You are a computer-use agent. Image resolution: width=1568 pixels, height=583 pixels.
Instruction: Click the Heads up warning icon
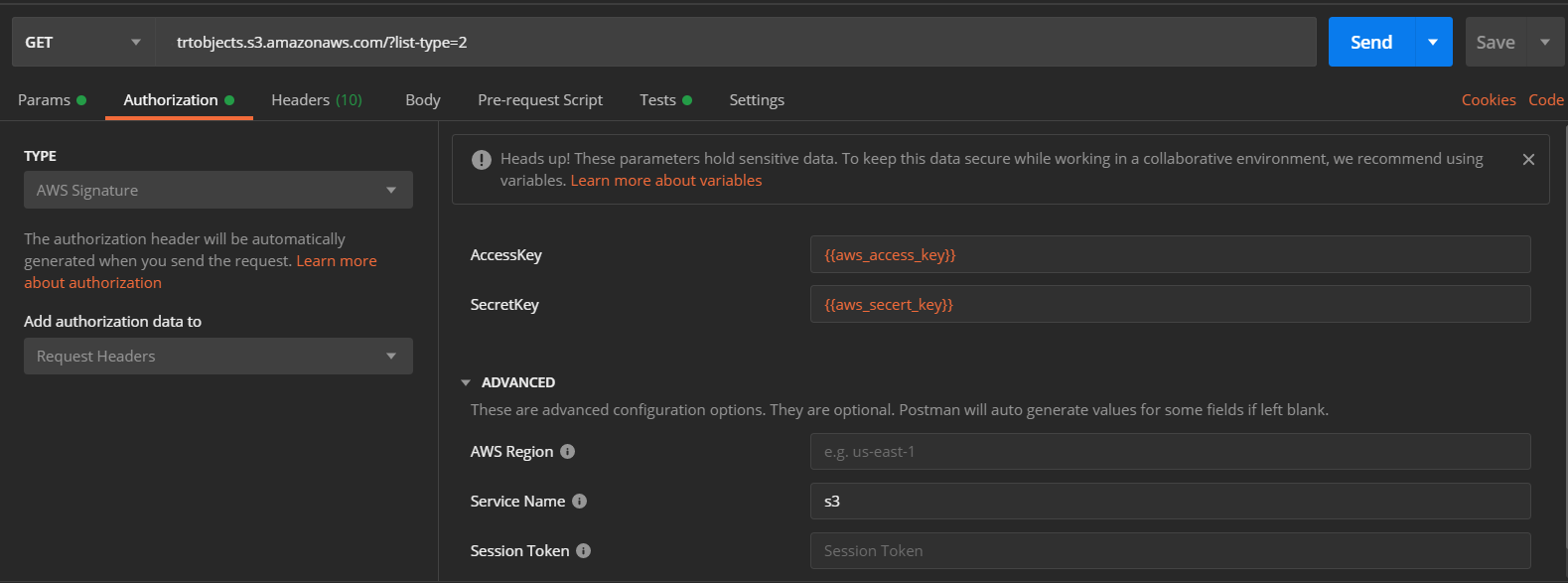[482, 159]
